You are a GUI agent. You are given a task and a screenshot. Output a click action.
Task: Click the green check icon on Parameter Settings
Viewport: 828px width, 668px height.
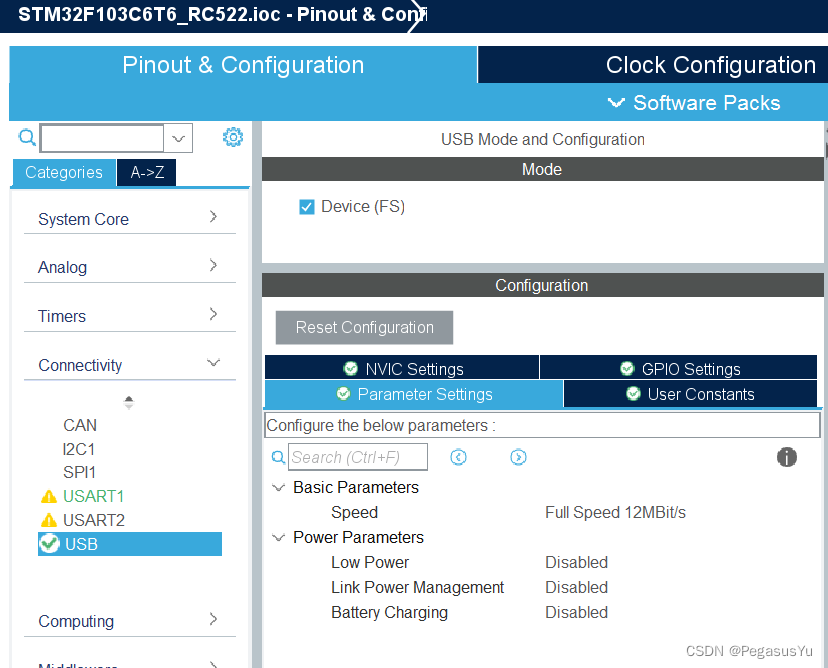click(x=343, y=393)
